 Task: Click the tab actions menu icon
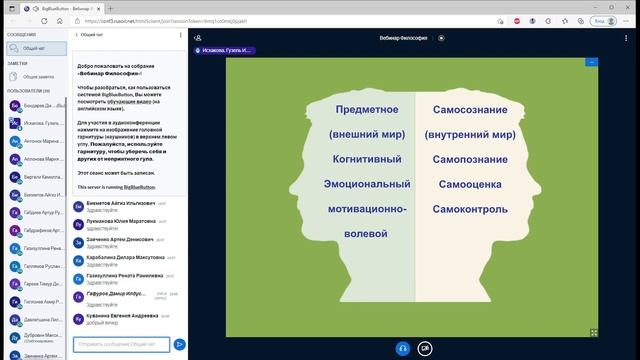(12, 9)
